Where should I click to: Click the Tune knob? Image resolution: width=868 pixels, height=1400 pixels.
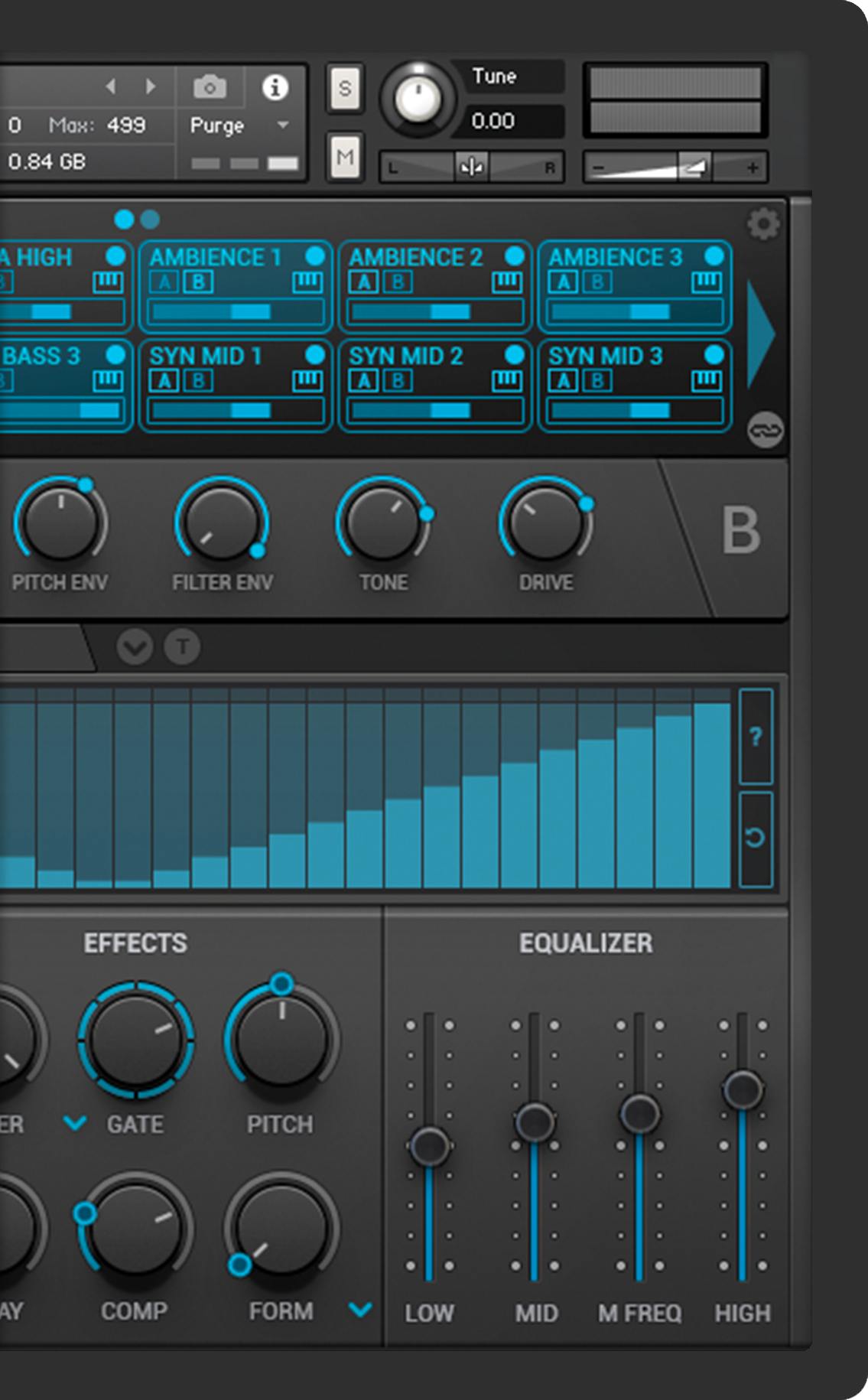[418, 99]
